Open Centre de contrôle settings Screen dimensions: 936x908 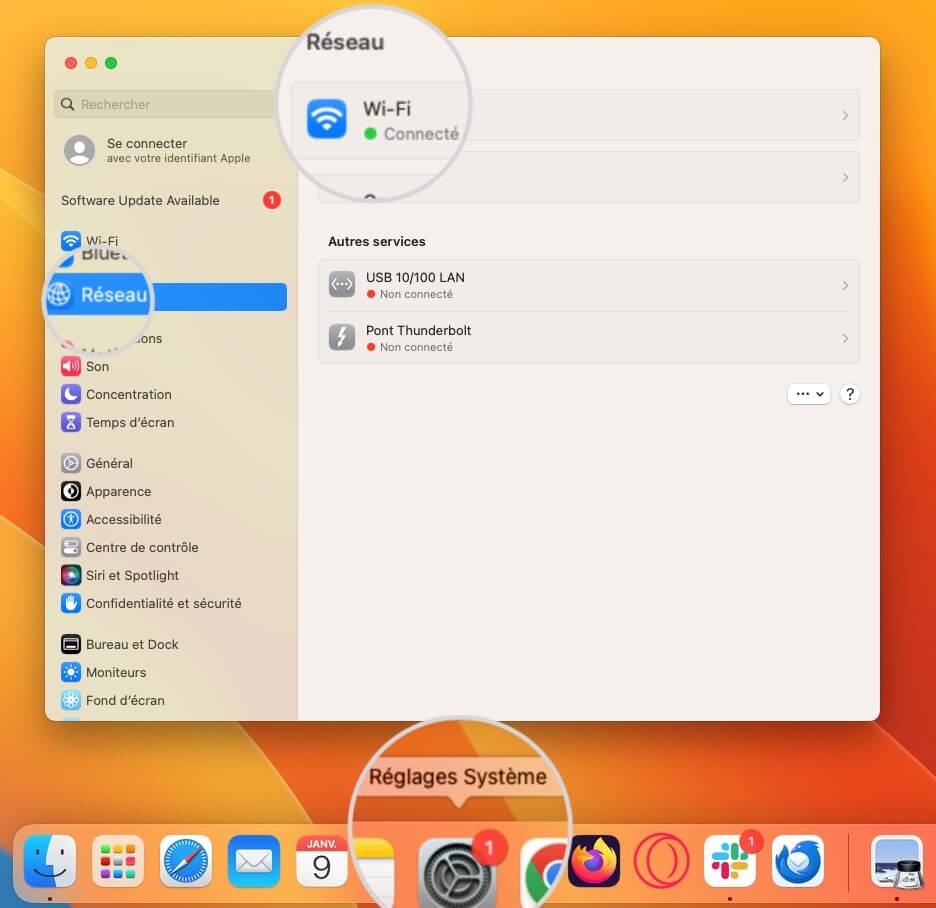[x=130, y=547]
